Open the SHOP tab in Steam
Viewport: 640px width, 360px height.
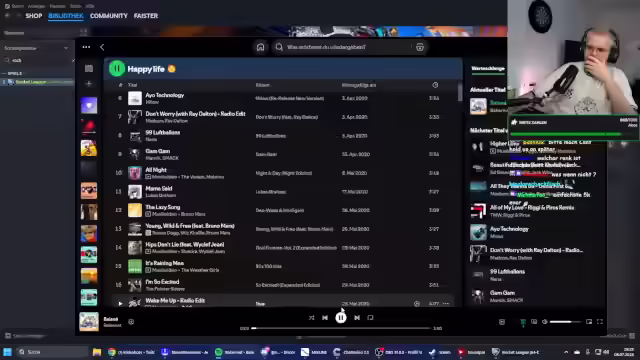coord(34,16)
